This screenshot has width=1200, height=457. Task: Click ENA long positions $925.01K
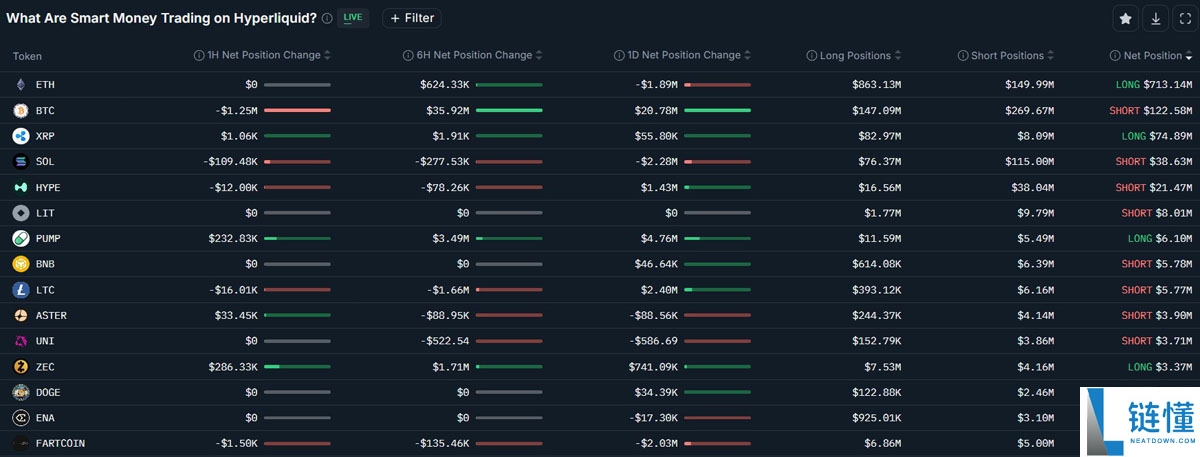coord(876,418)
